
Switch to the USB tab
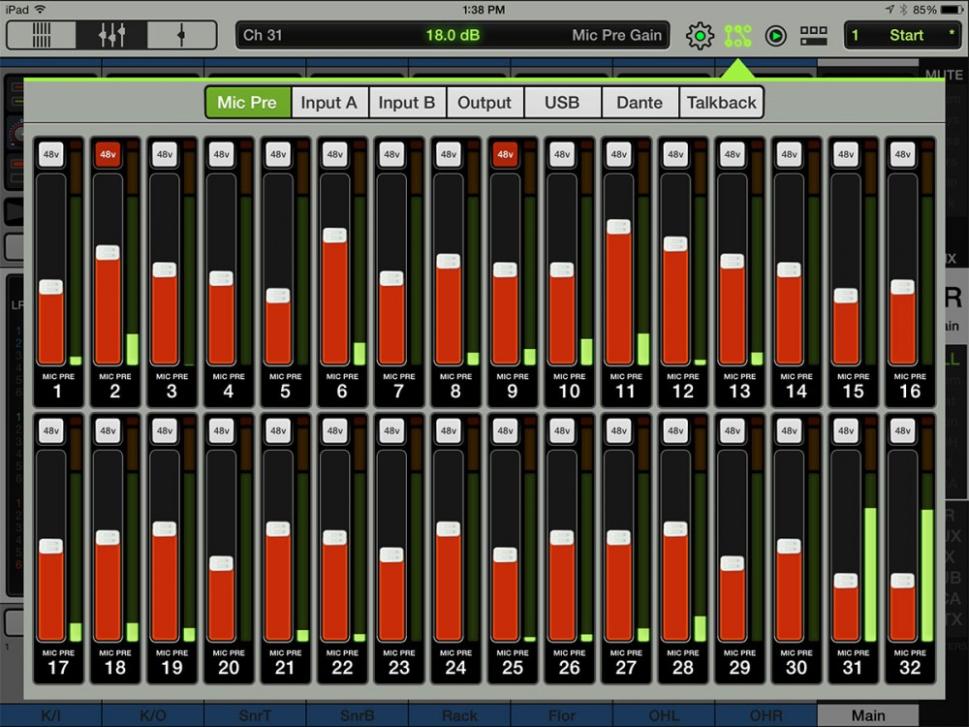click(562, 102)
